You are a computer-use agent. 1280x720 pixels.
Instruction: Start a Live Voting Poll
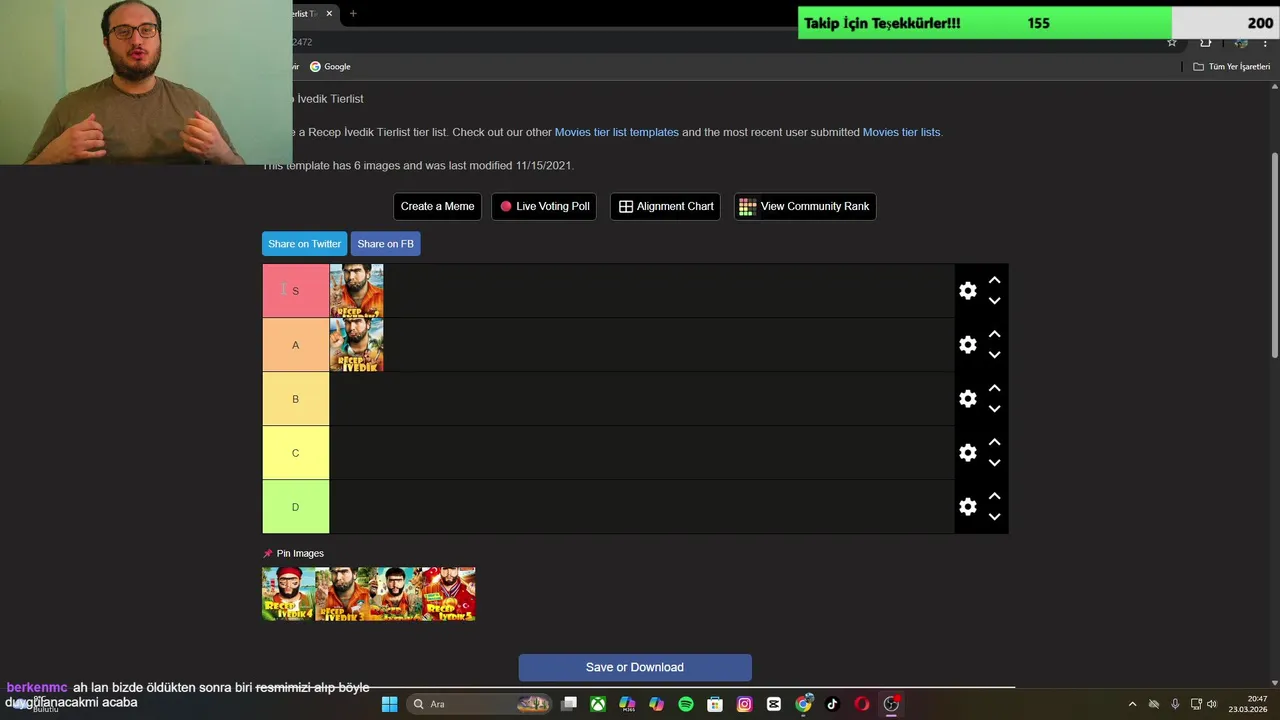click(545, 207)
